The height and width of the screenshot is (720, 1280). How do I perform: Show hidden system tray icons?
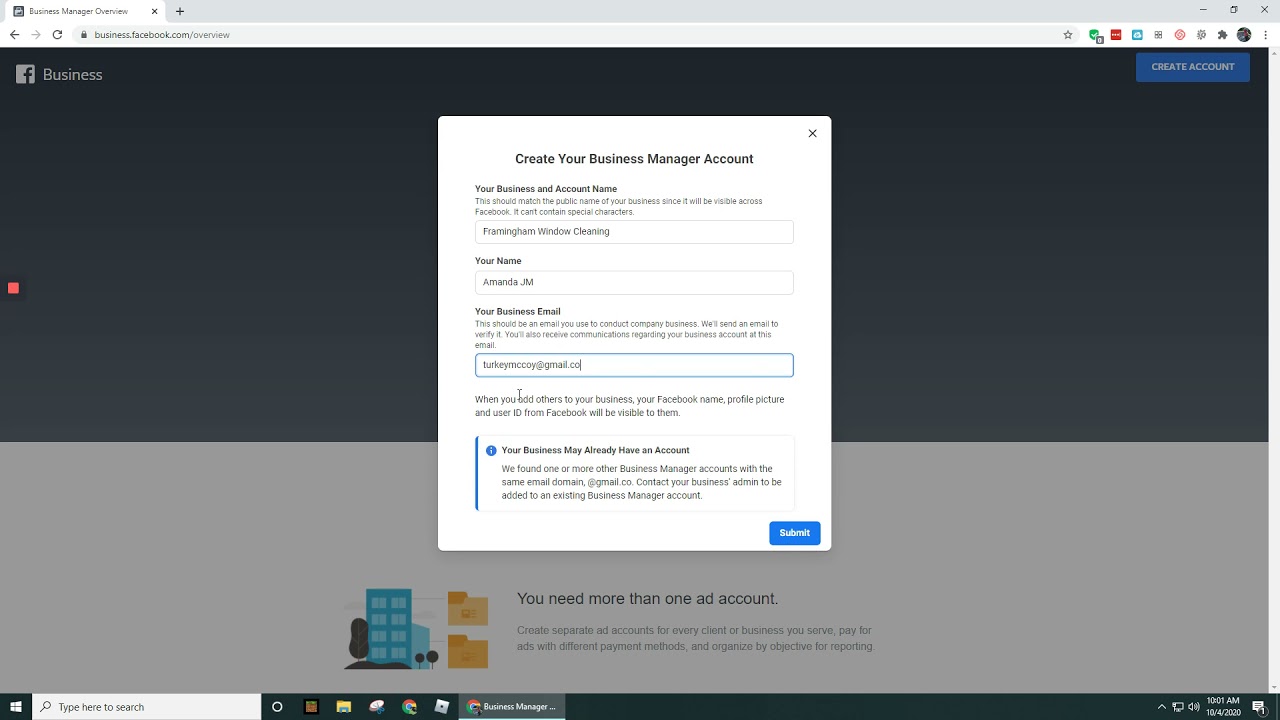click(x=1161, y=707)
